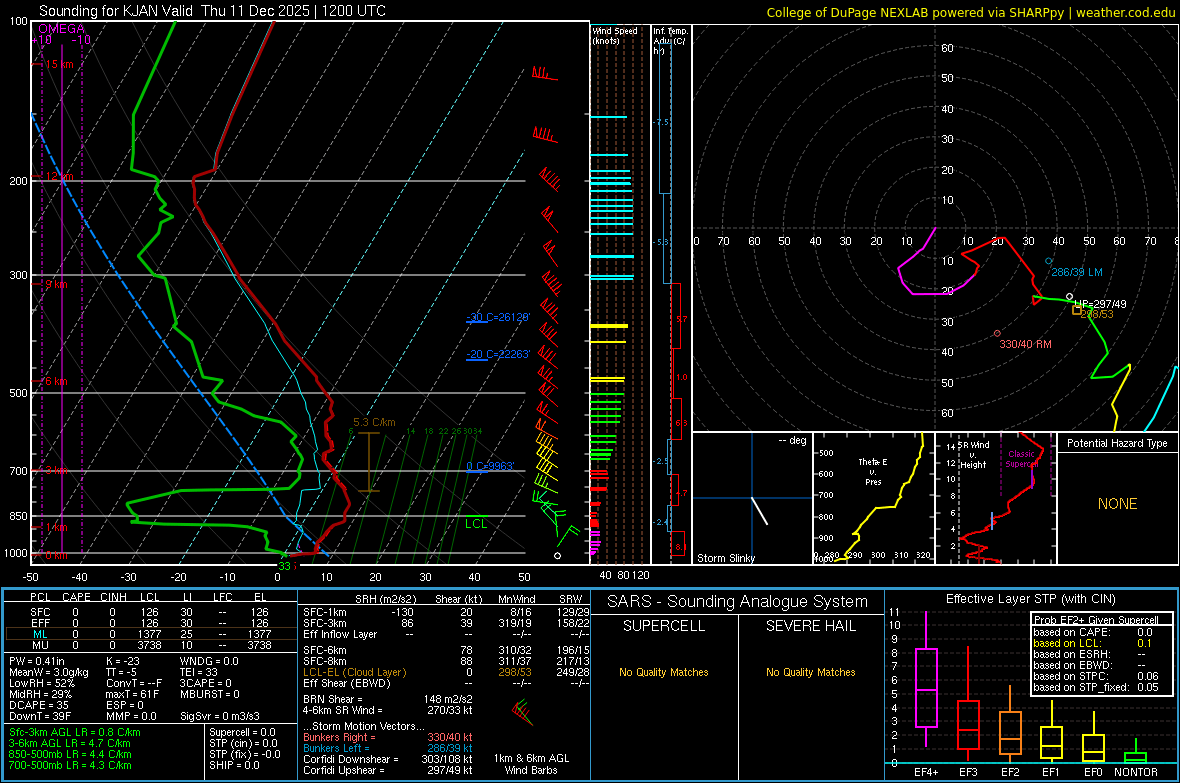Open the Theta-E v. Pres inset
This screenshot has height=783, width=1180.
pyautogui.click(x=874, y=498)
